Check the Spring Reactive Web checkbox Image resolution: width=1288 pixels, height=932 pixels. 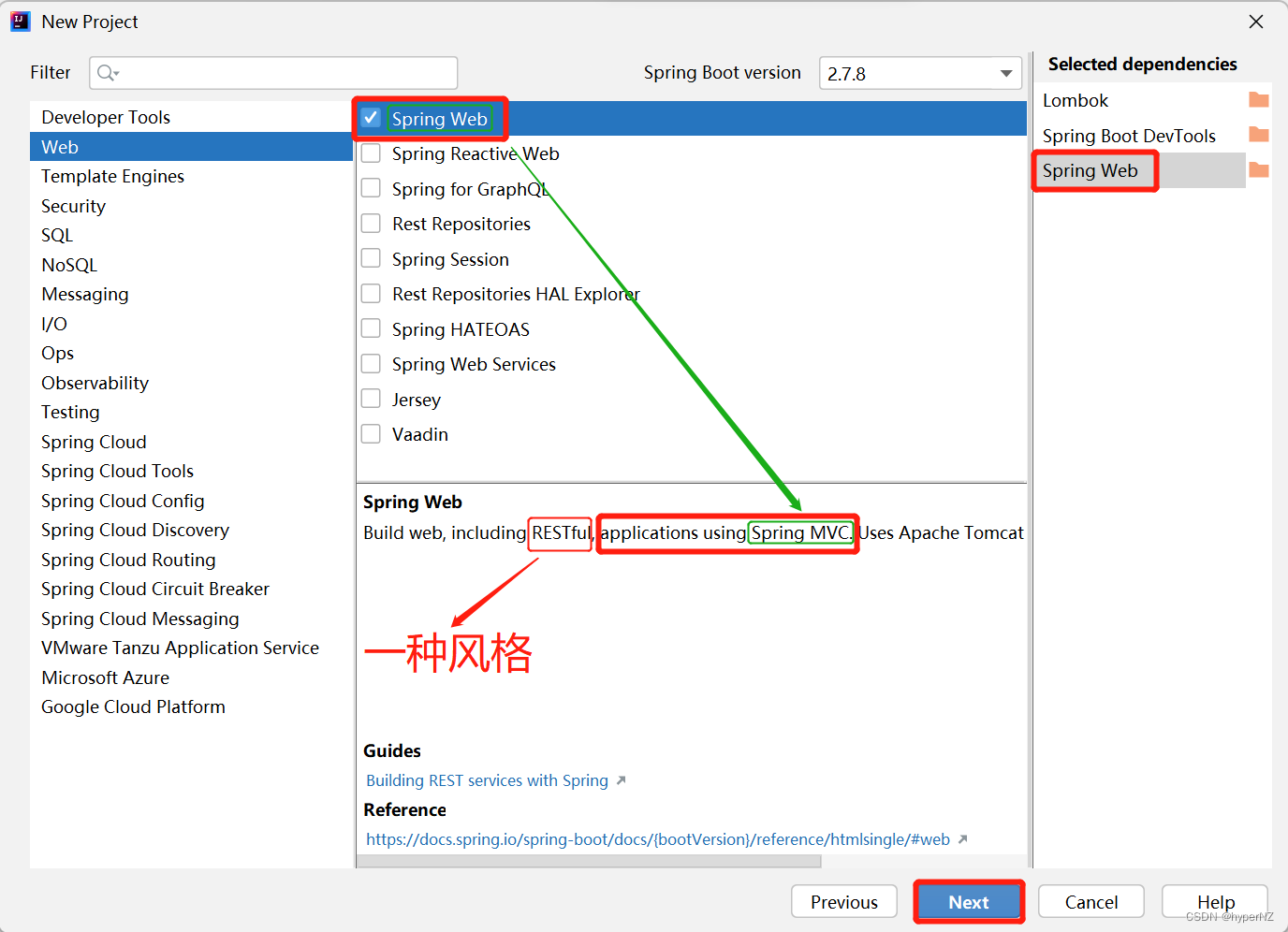click(371, 153)
